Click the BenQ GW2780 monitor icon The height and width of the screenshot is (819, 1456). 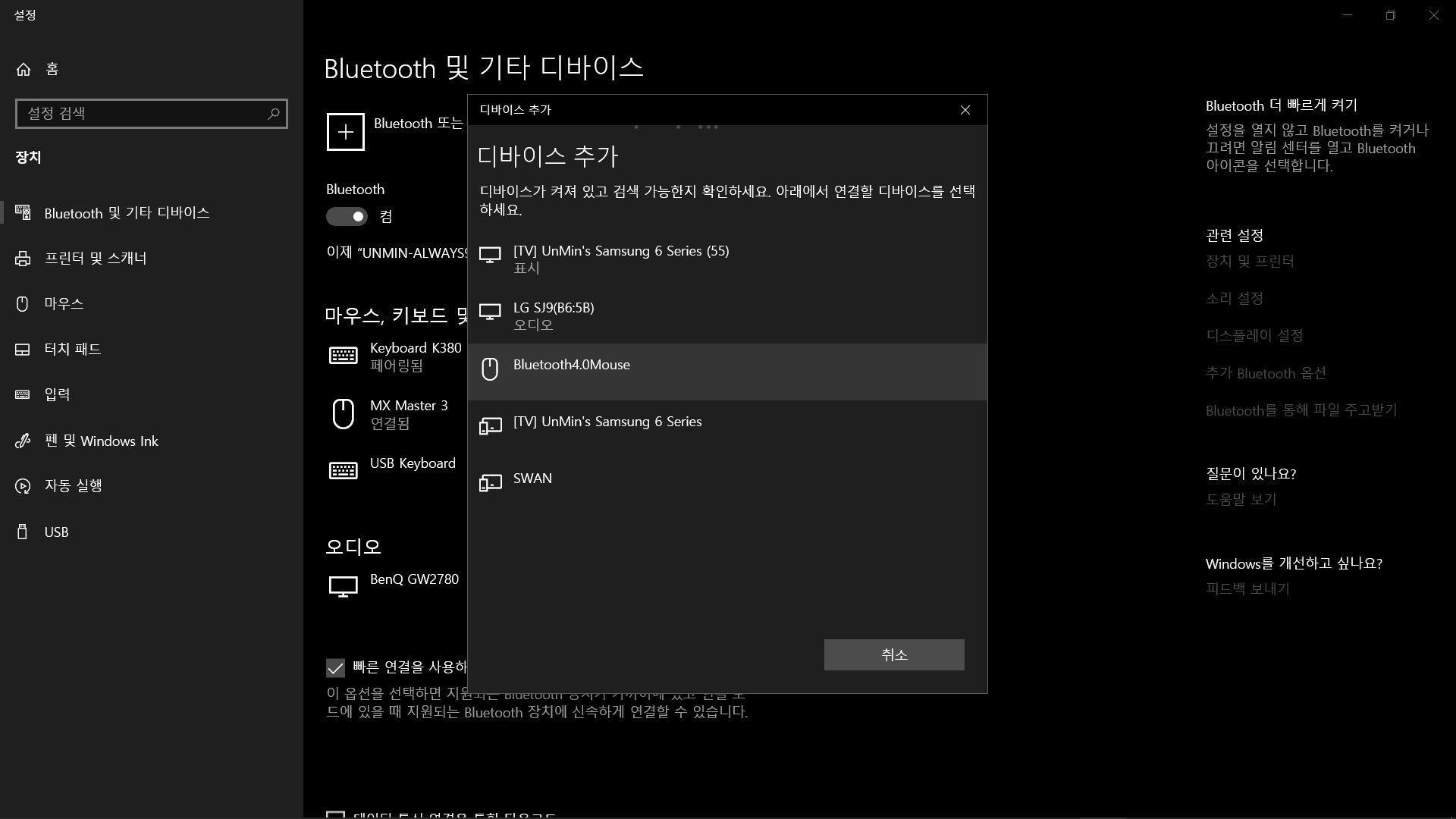pos(344,586)
